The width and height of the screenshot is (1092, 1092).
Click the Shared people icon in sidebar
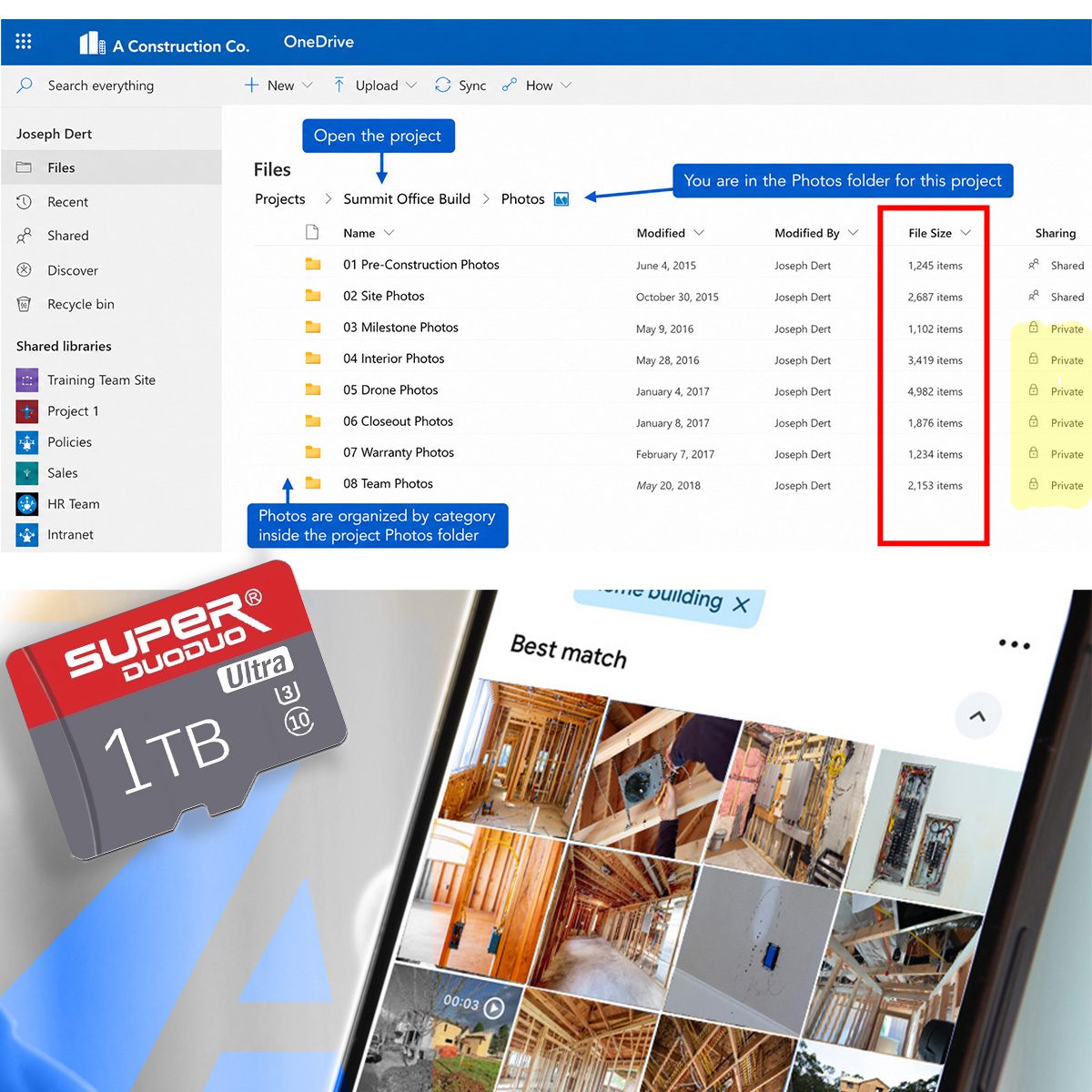[x=25, y=236]
